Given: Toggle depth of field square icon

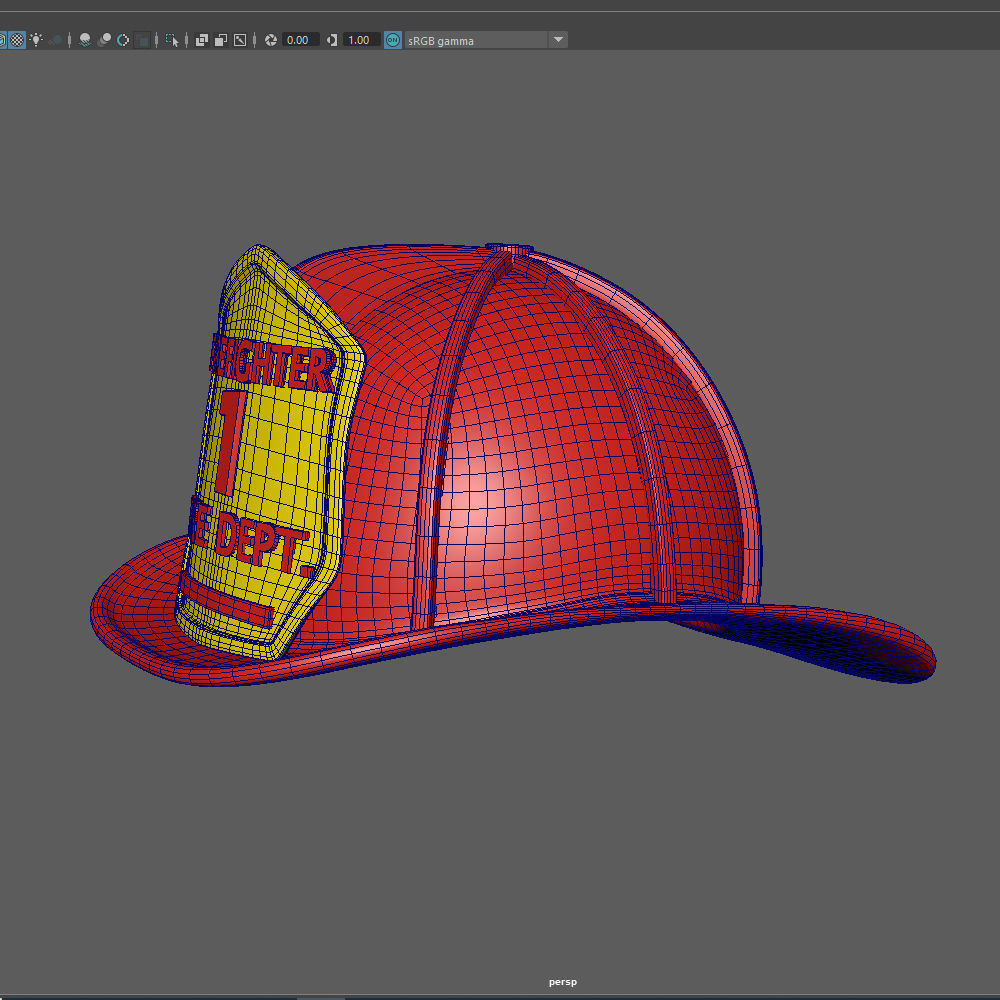Looking at the screenshot, I should click(x=143, y=40).
